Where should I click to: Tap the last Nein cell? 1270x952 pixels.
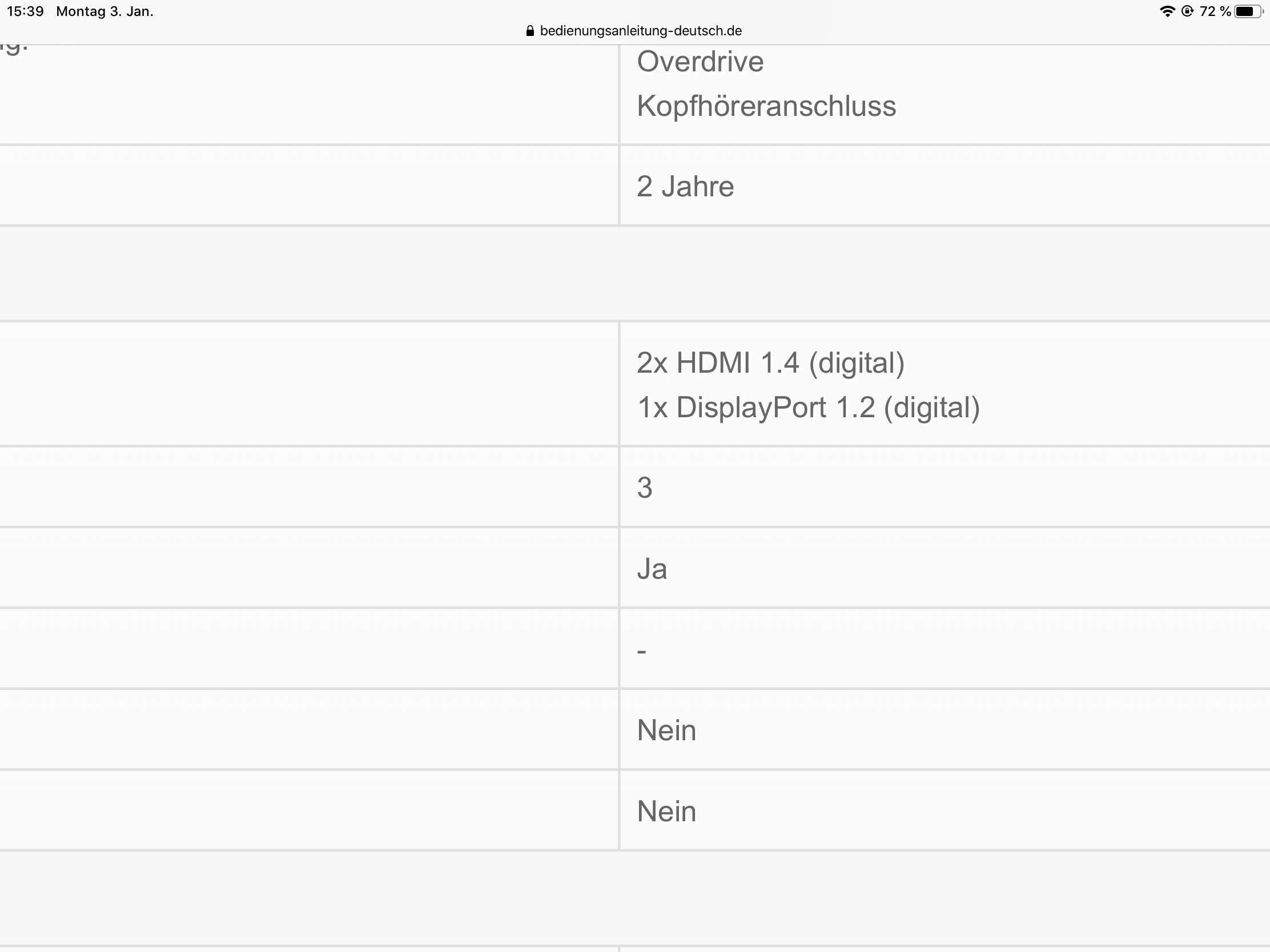(x=945, y=811)
